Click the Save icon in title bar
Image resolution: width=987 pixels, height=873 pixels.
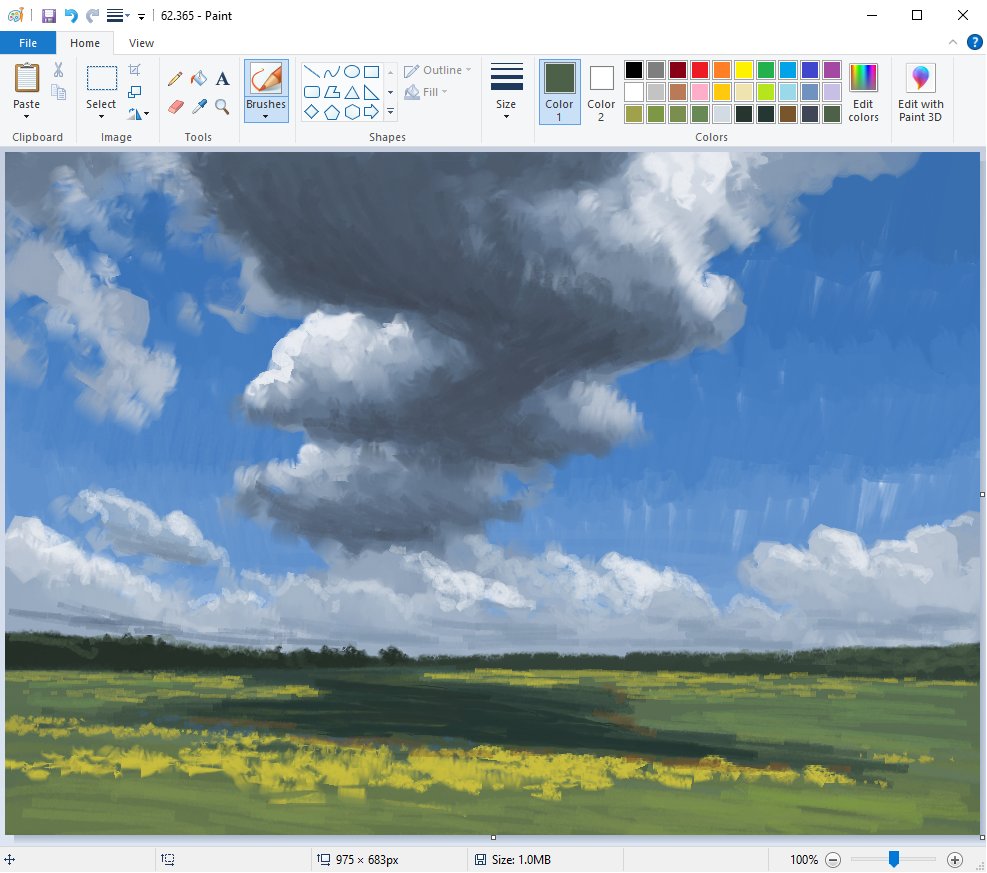[48, 16]
